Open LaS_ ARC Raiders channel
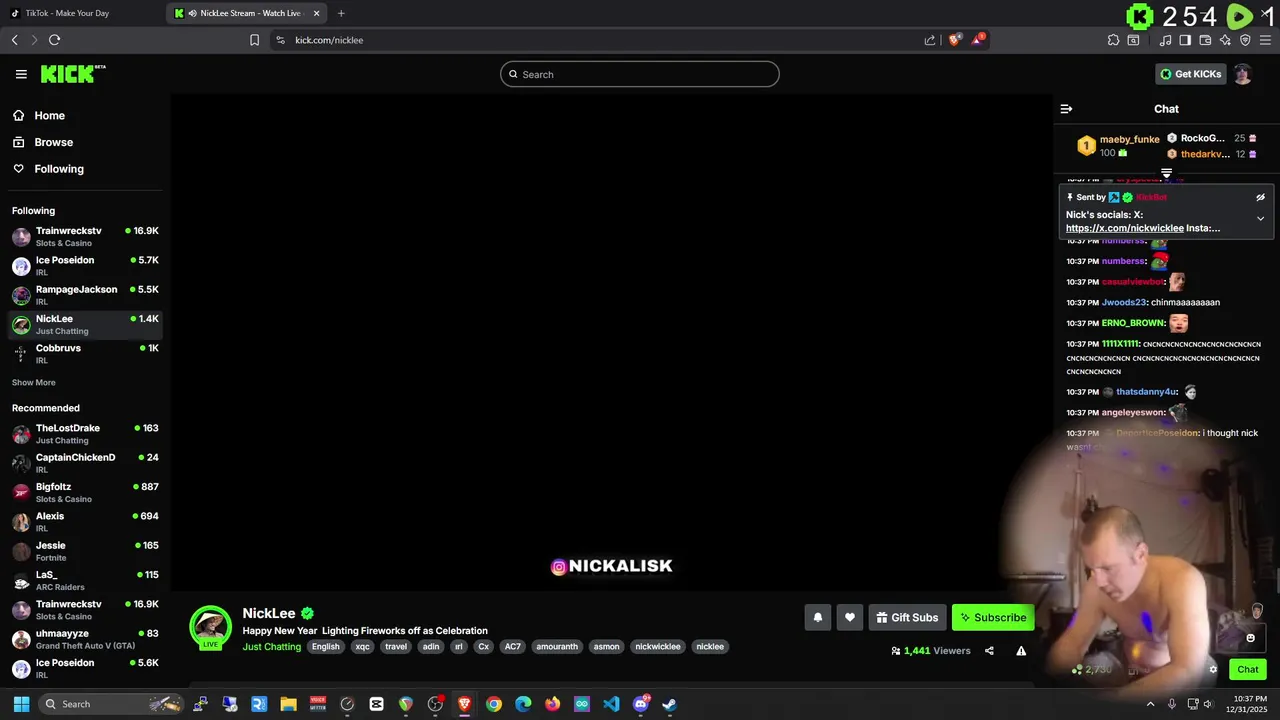1280x720 pixels. click(x=85, y=581)
